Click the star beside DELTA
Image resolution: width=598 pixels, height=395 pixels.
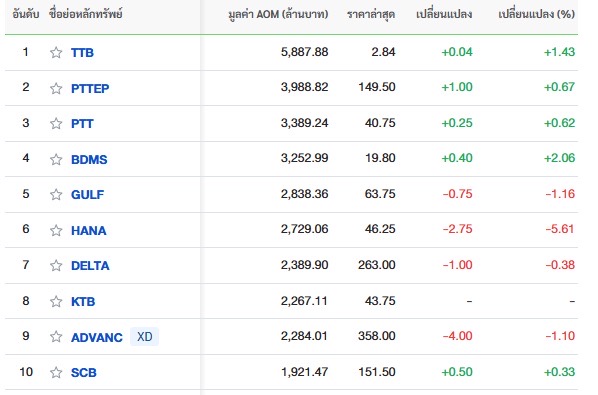tap(56, 265)
